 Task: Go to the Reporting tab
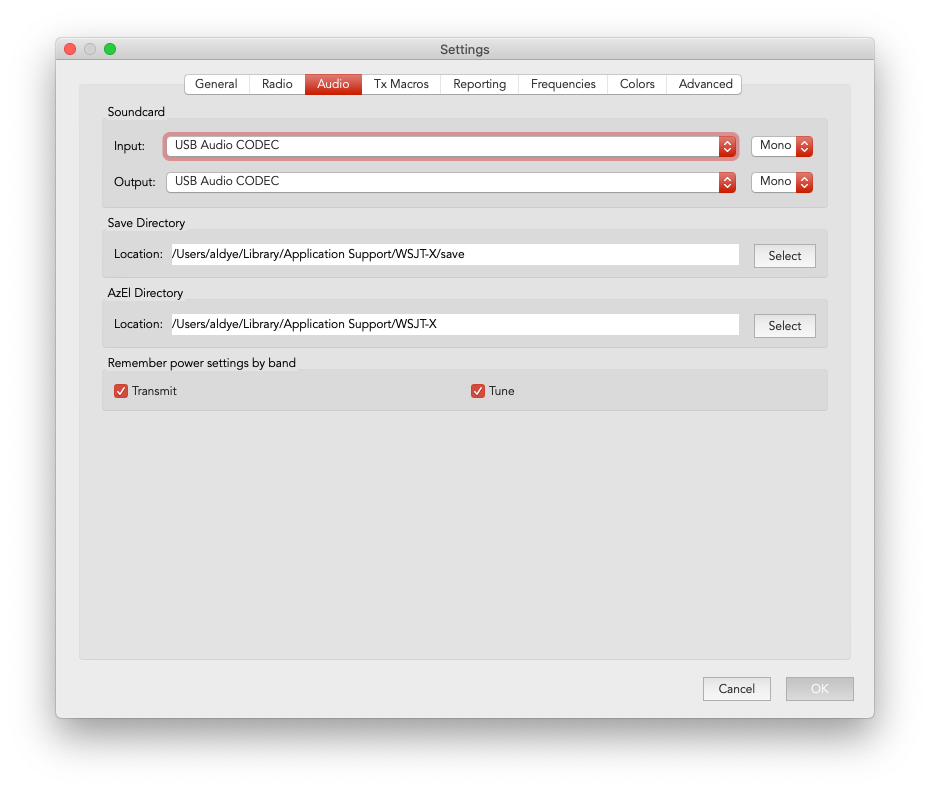(479, 84)
